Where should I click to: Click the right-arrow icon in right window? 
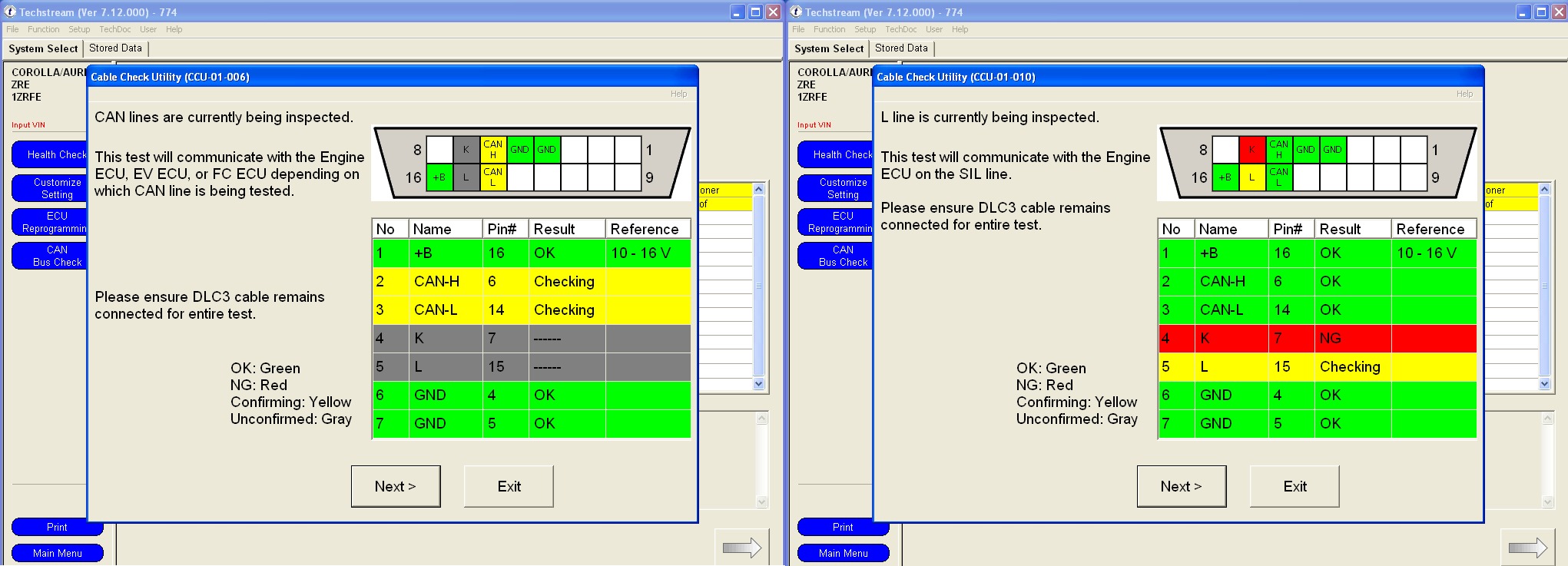click(1527, 547)
